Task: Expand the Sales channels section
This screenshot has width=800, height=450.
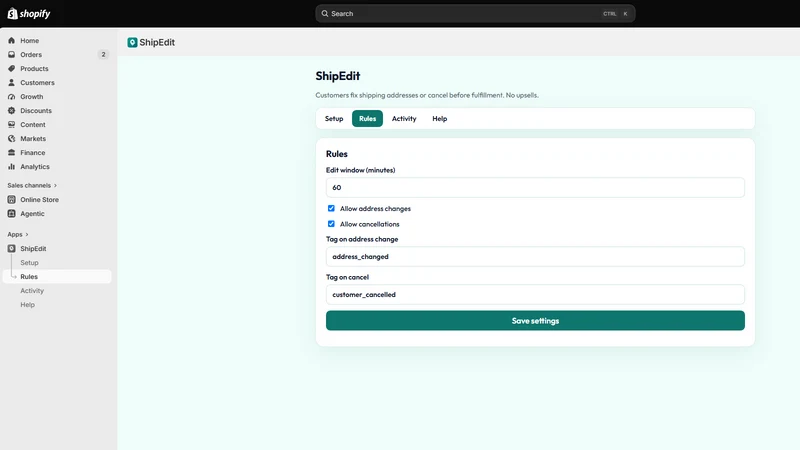Action: click(32, 185)
